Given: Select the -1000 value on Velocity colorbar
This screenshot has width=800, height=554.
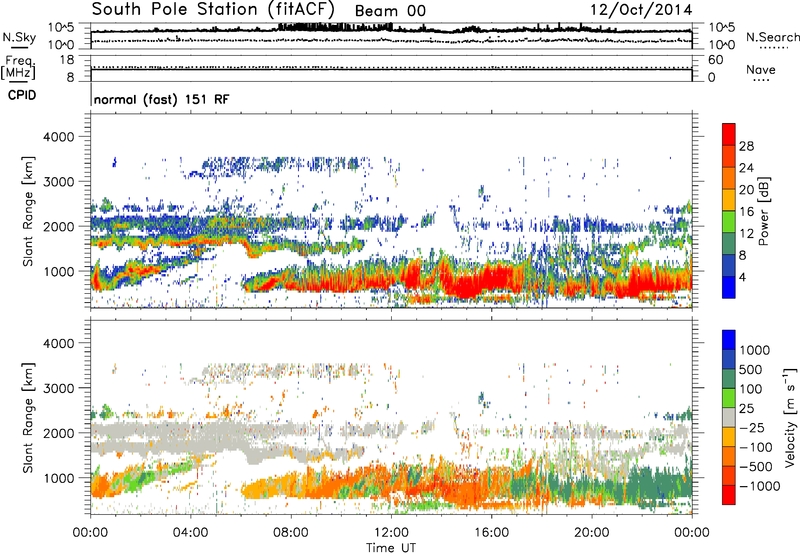Looking at the screenshot, I should (759, 486).
